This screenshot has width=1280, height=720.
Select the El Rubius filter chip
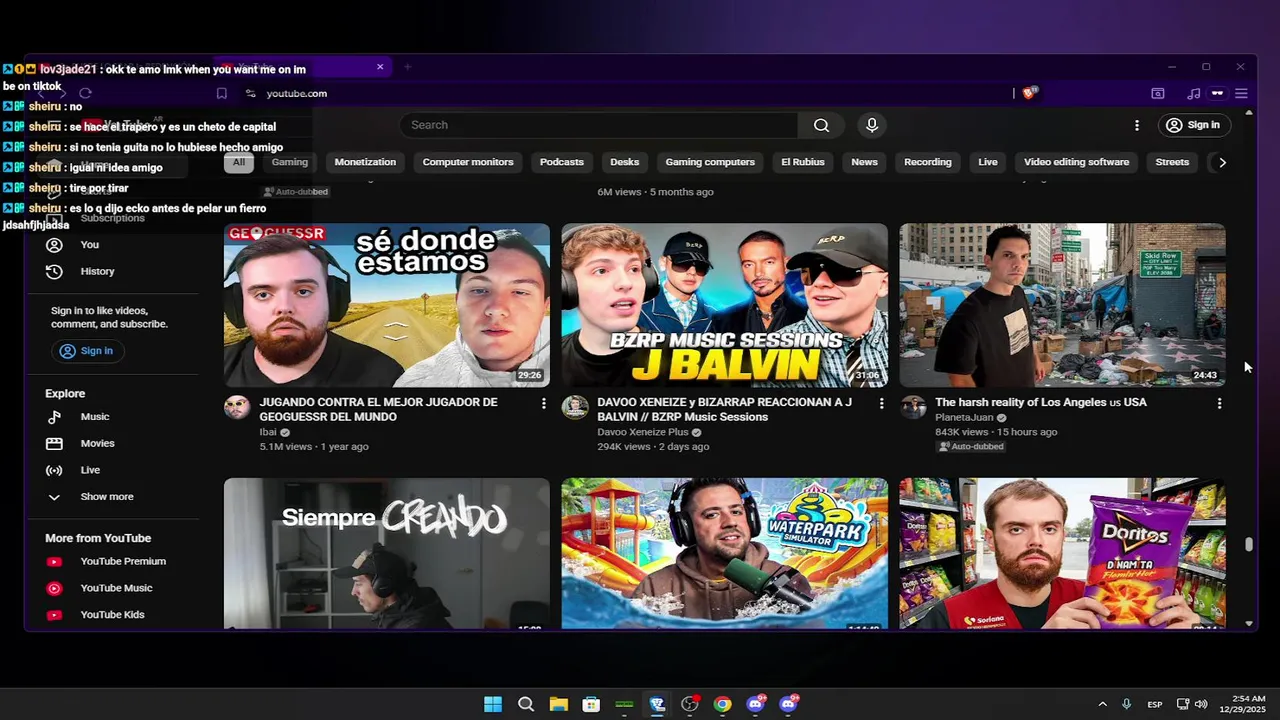803,162
